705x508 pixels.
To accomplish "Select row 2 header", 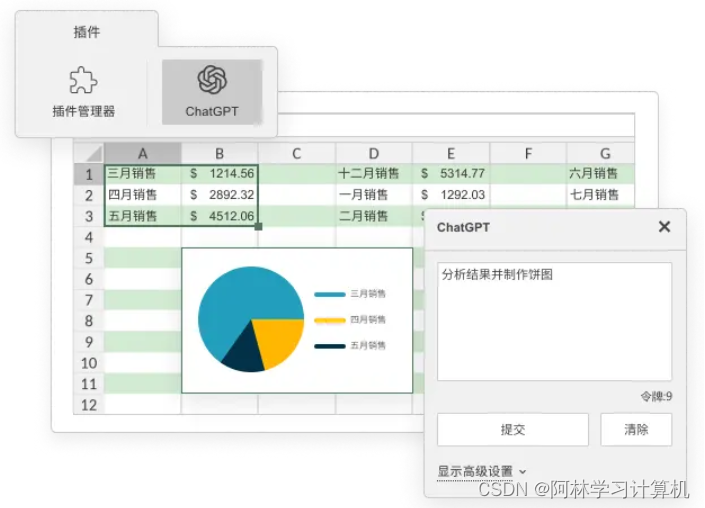I will tap(89, 195).
